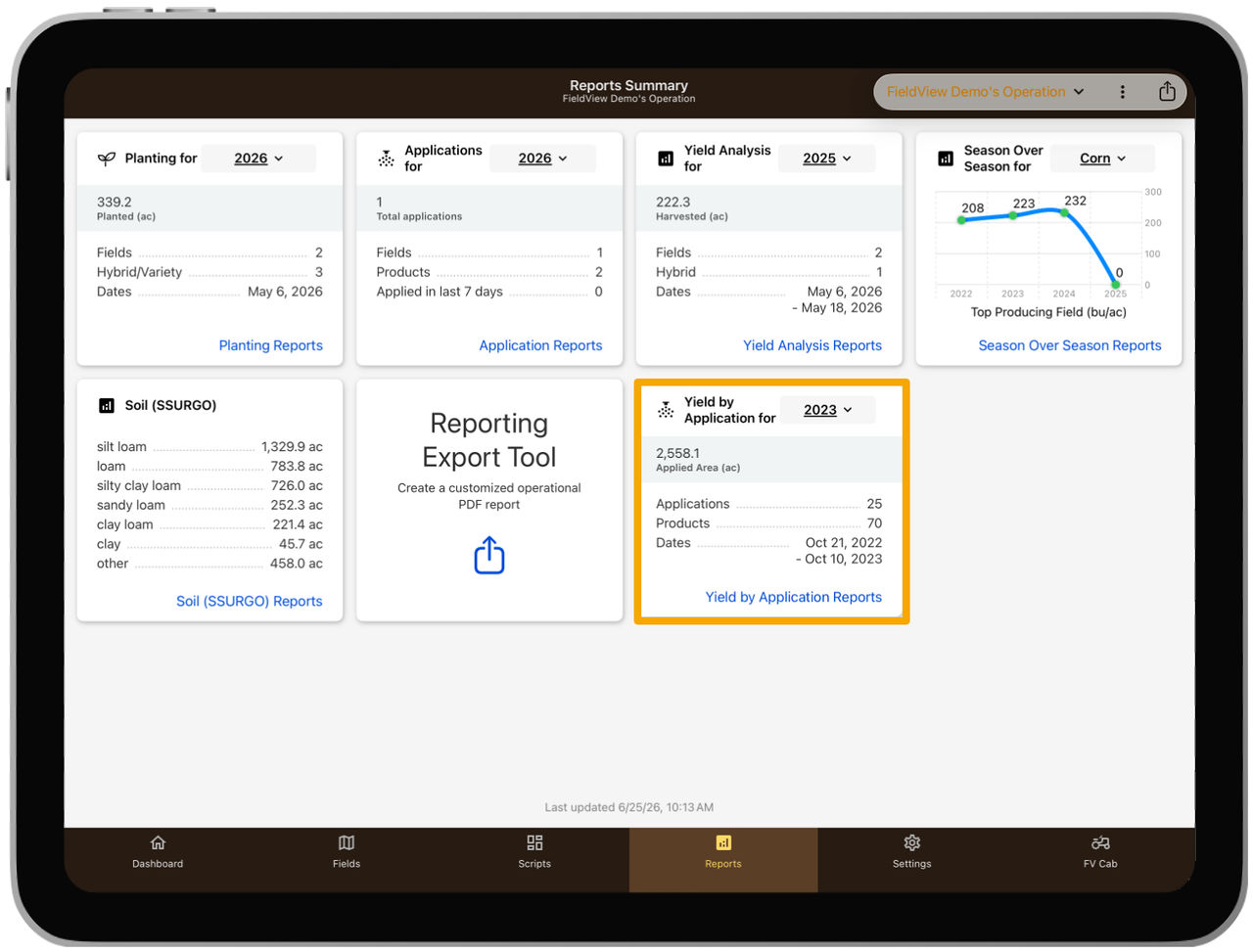Open Soil (SSURGO) Reports link
The height and width of the screenshot is (952, 1253).
(x=249, y=601)
